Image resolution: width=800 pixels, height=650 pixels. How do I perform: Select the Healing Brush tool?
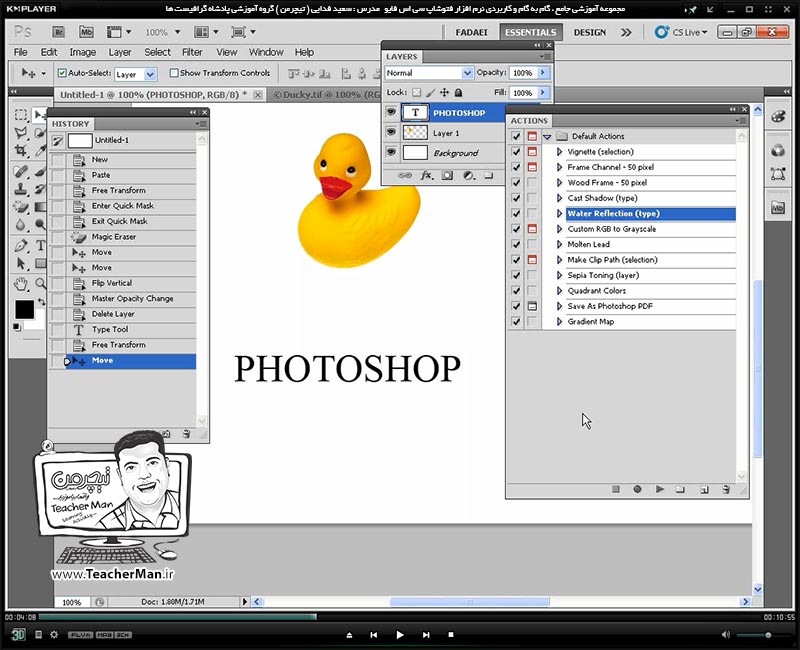(x=21, y=171)
